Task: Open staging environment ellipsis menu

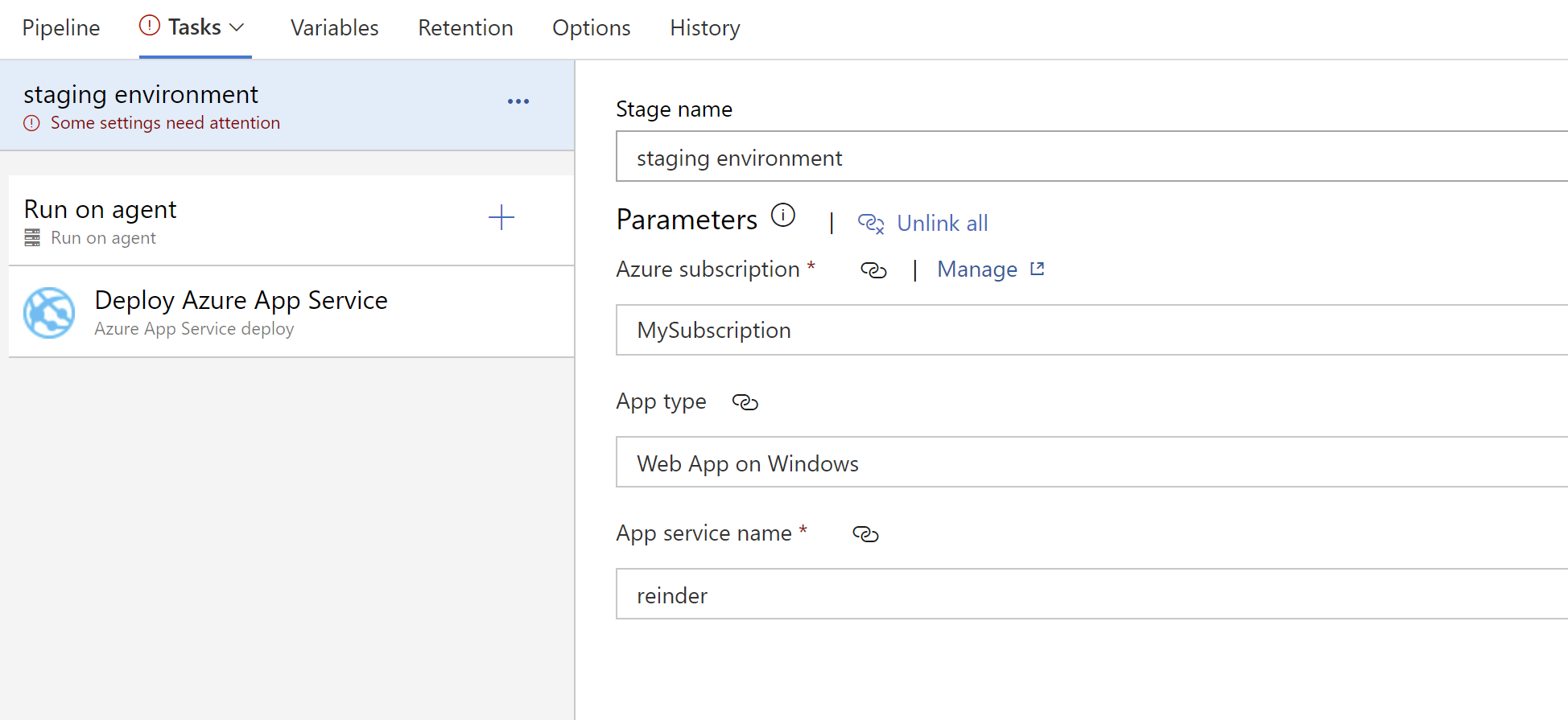Action: (x=518, y=101)
